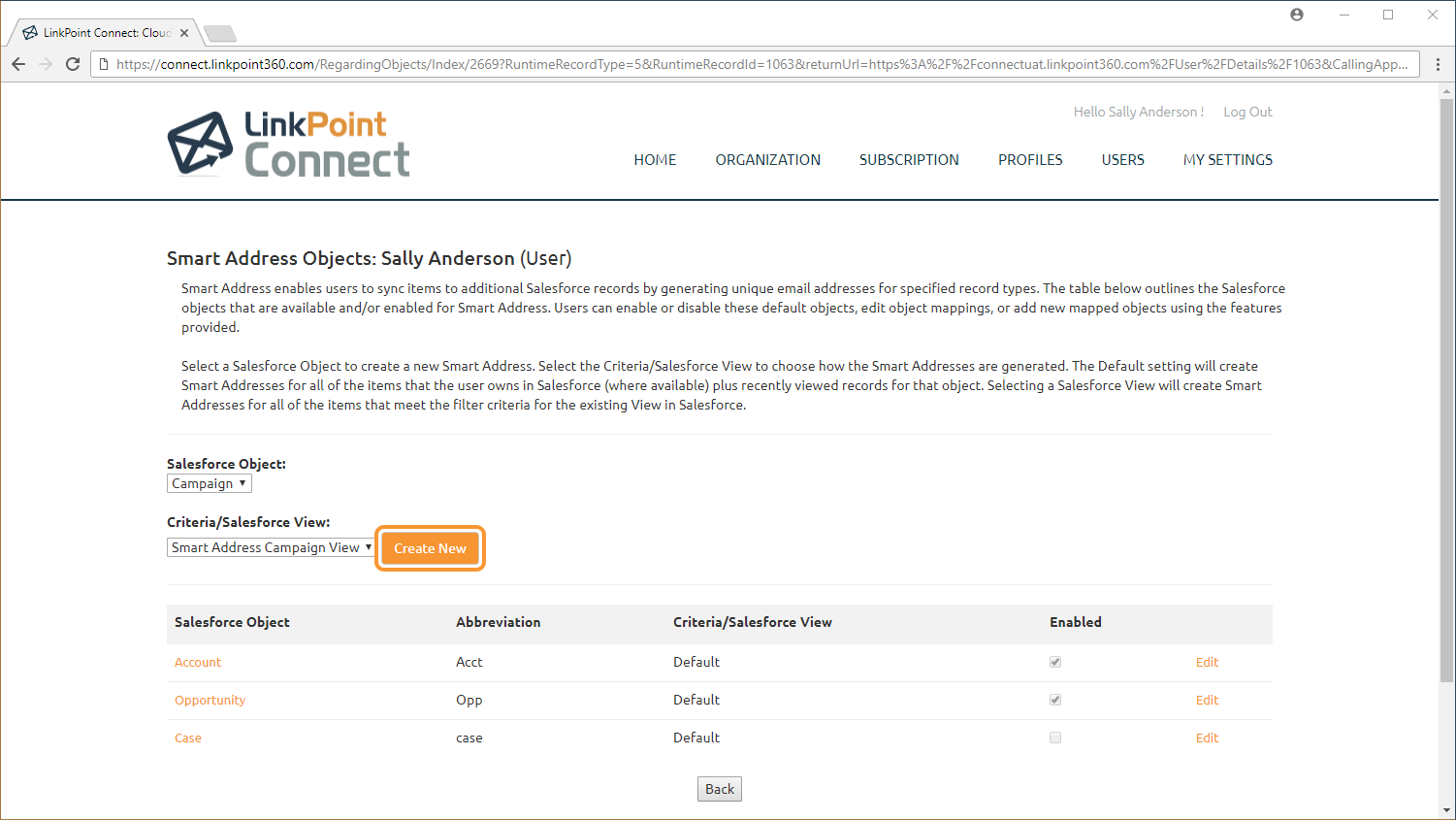Open the Salesforce Object Campaign dropdown
This screenshot has width=1456, height=820.
pos(210,483)
